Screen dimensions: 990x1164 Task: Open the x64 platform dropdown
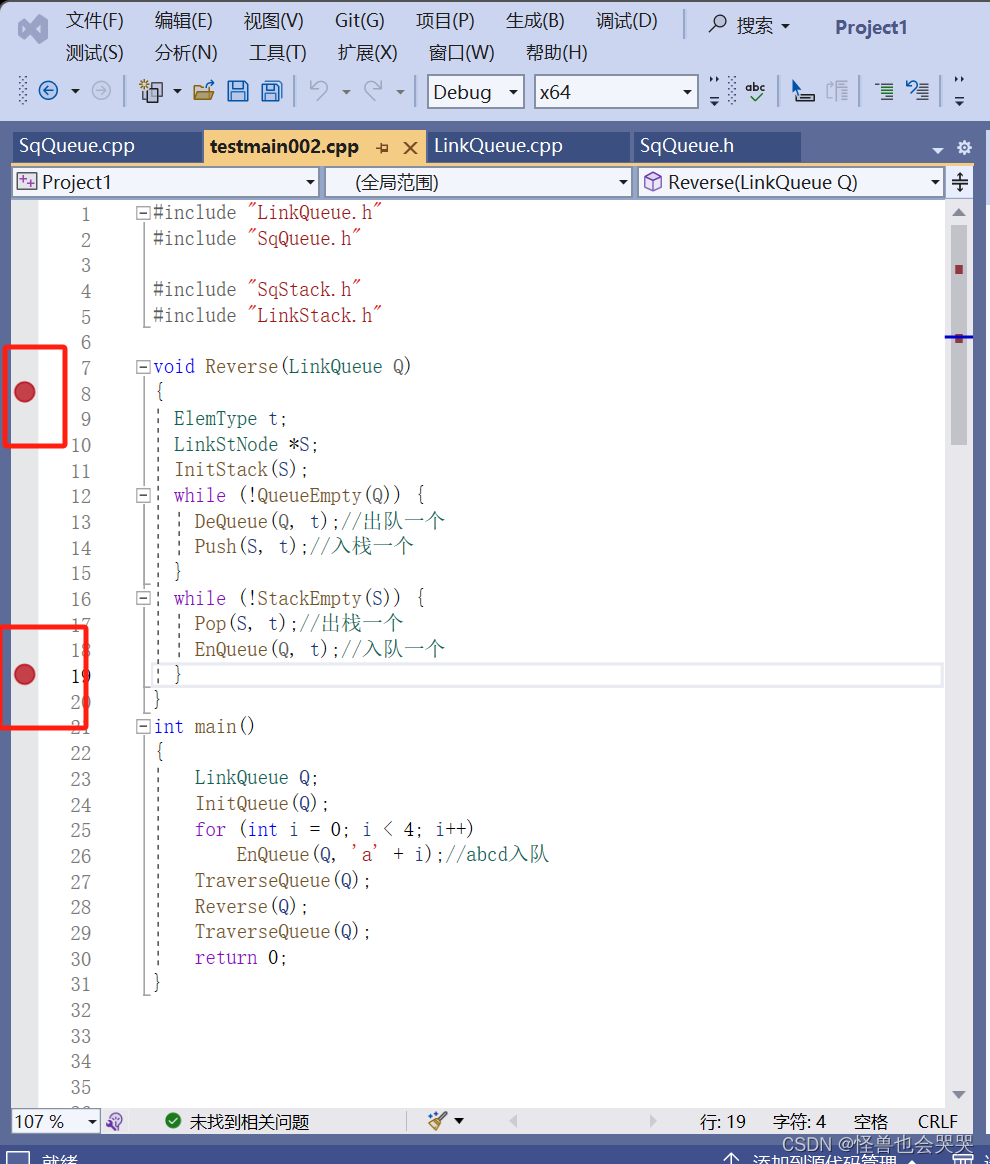pos(616,92)
